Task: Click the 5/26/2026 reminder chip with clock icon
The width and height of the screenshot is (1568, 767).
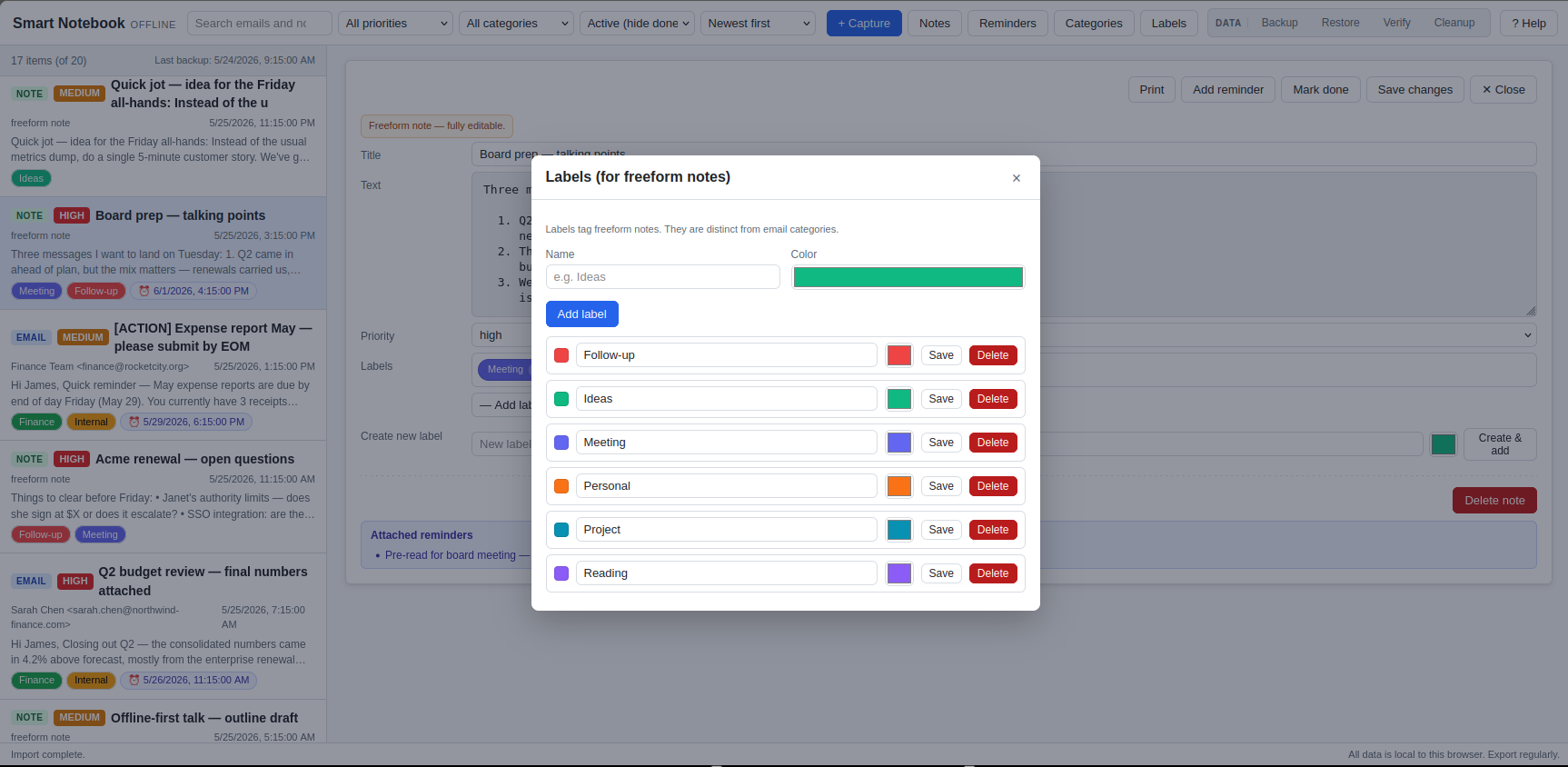Action: pos(189,681)
